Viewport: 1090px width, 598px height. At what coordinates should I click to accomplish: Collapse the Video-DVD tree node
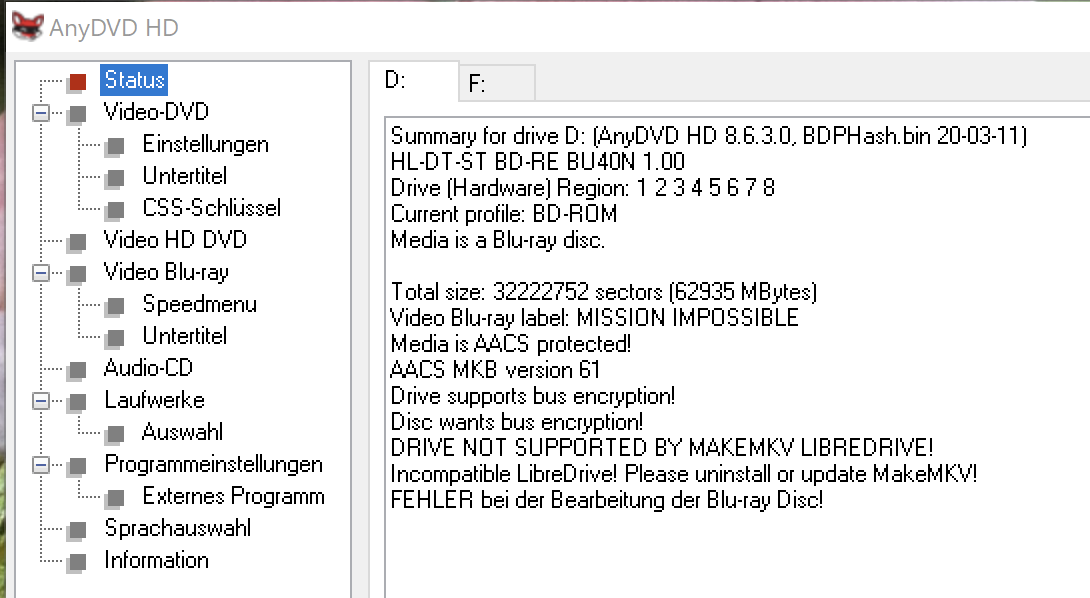click(x=41, y=113)
